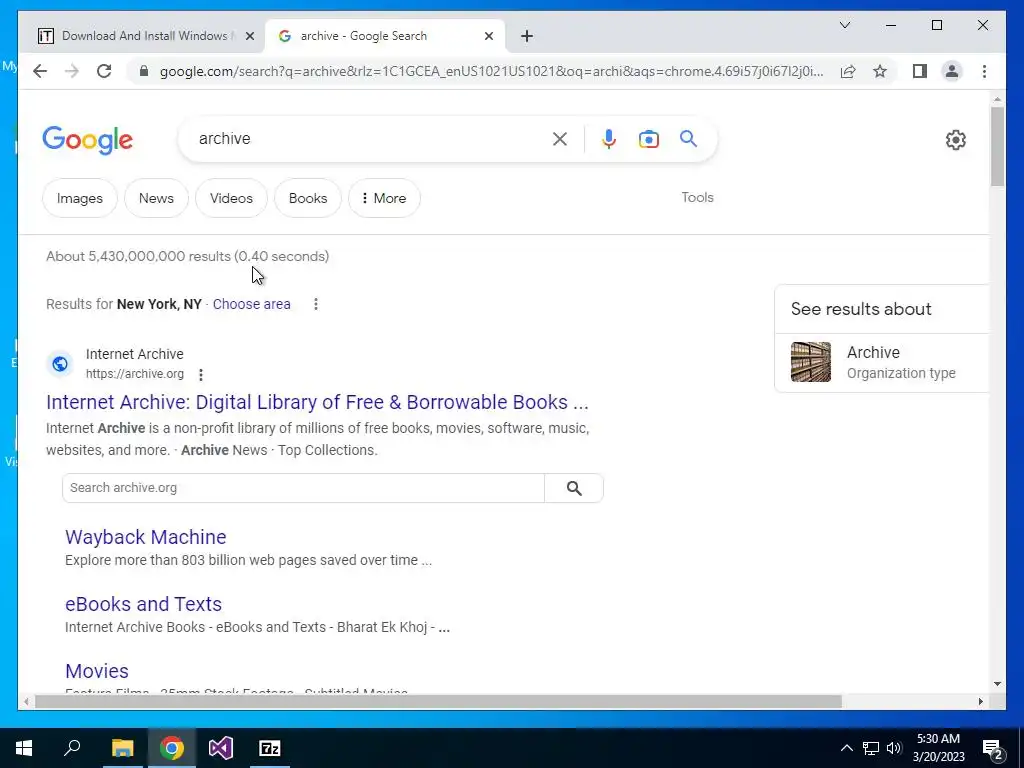
Task: Select the archive - Google Search tab
Action: 385,36
